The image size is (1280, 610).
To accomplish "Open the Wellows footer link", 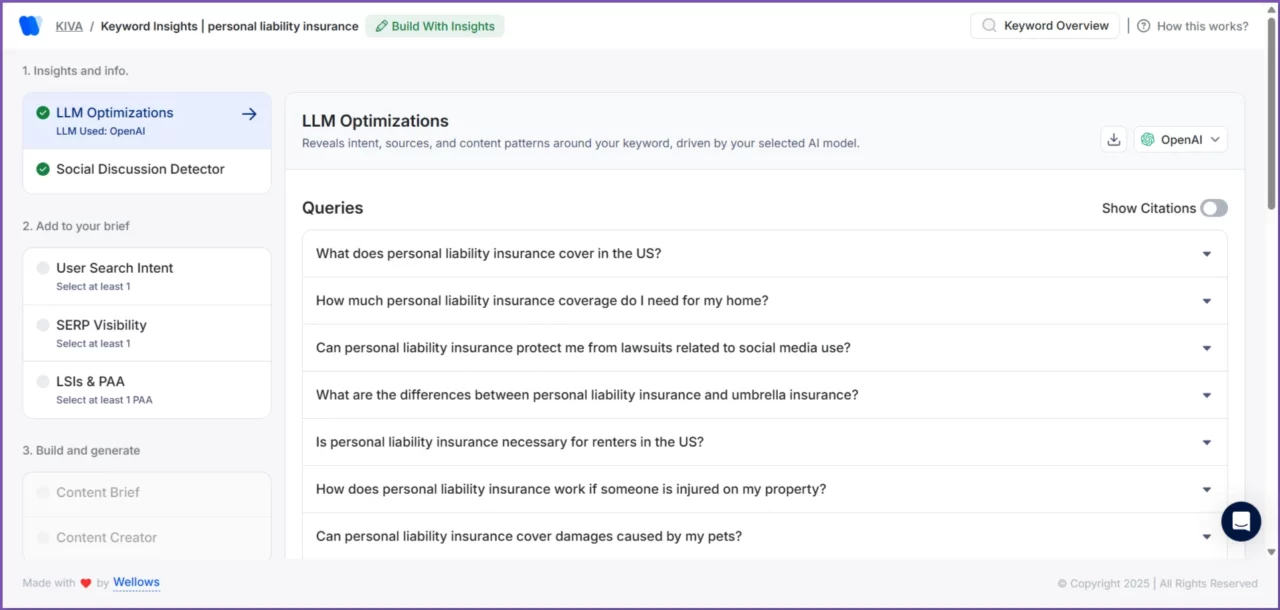I will (x=136, y=582).
